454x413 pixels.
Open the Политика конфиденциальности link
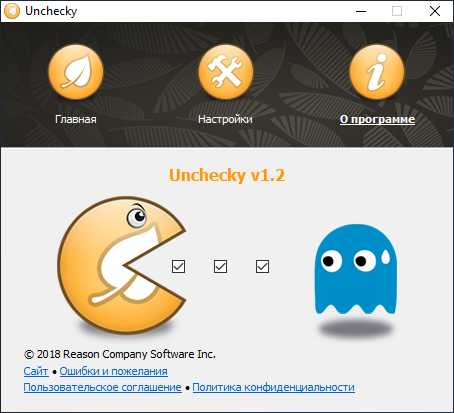[x=274, y=387]
